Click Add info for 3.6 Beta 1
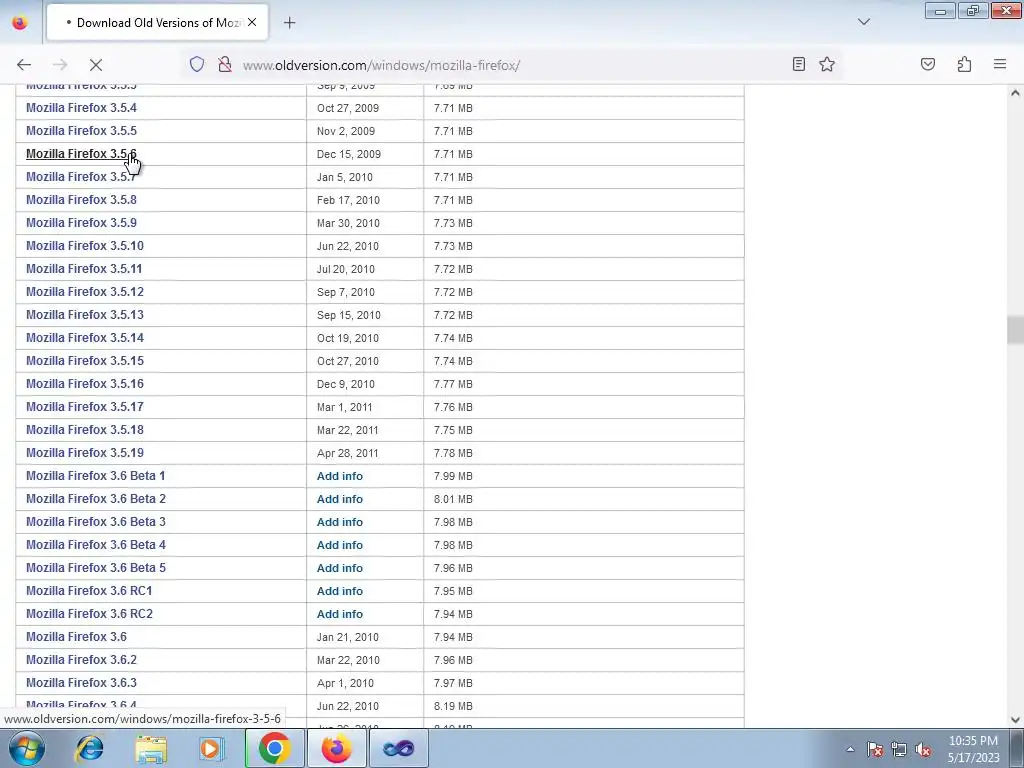Viewport: 1024px width, 768px height. click(x=340, y=476)
